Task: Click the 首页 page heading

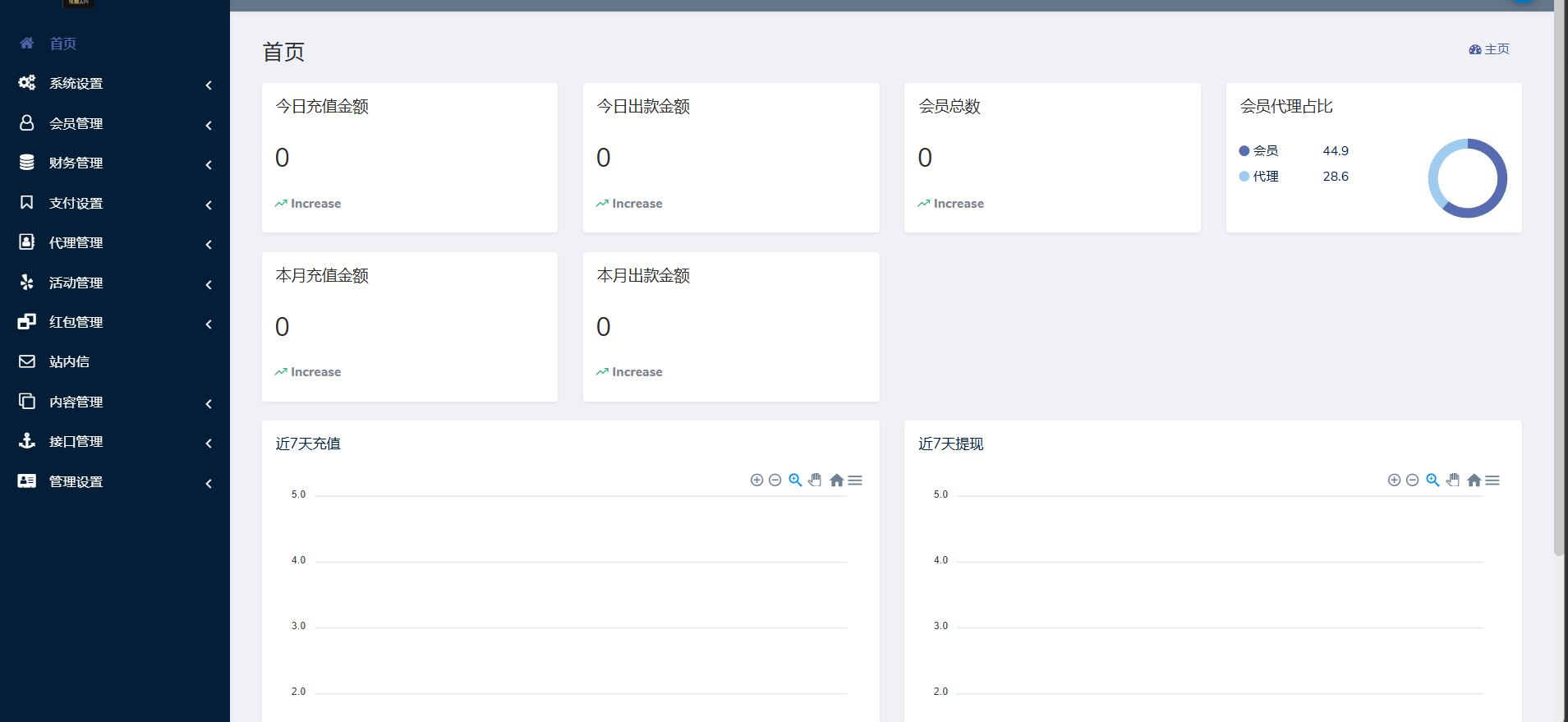Action: [x=283, y=52]
